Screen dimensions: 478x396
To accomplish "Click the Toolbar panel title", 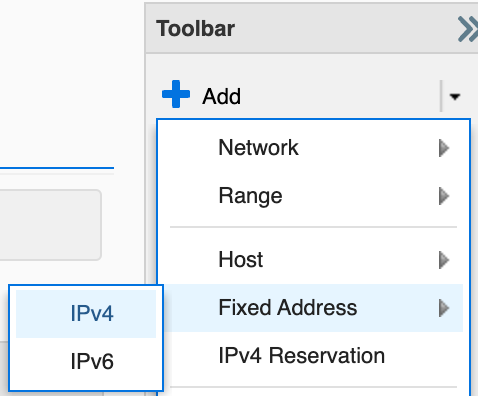I will (195, 29).
